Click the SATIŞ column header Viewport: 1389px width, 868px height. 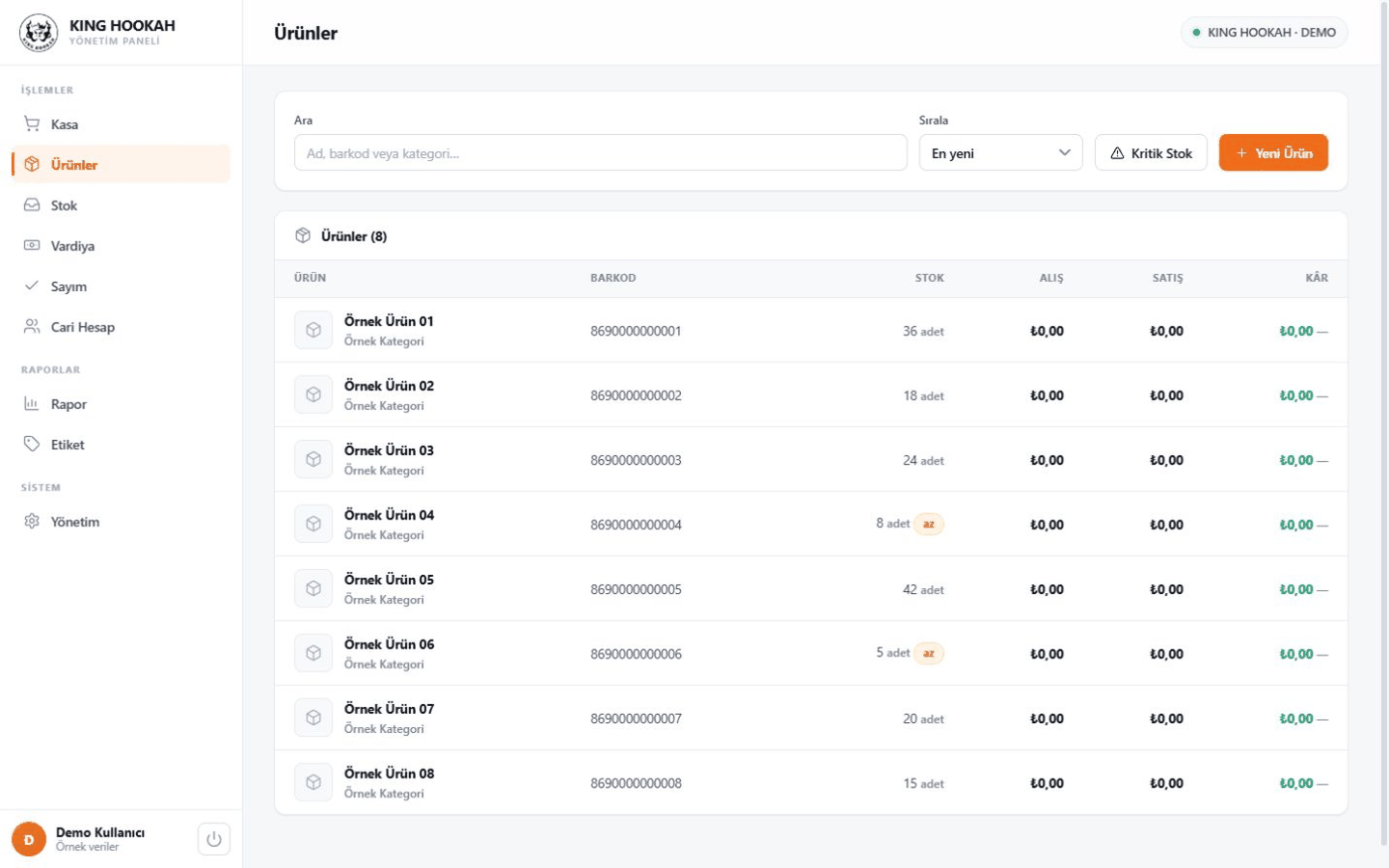pos(1167,278)
